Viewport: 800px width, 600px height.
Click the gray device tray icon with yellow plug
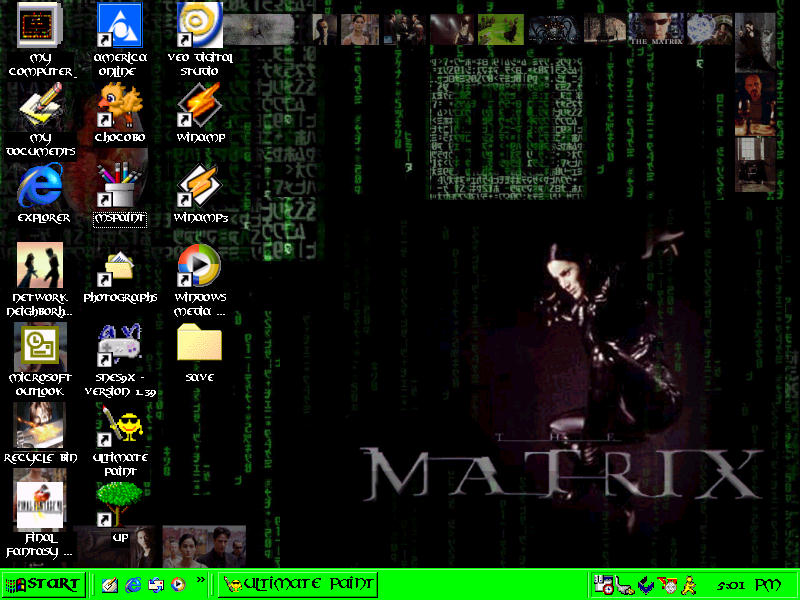pos(624,585)
